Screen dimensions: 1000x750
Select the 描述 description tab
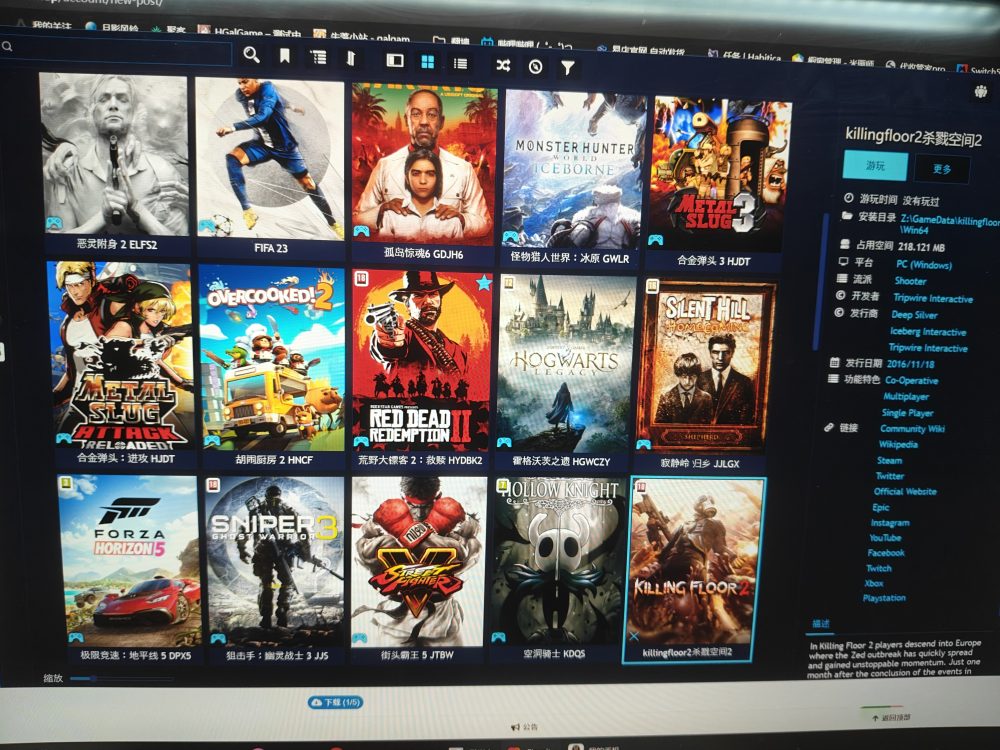(x=820, y=624)
